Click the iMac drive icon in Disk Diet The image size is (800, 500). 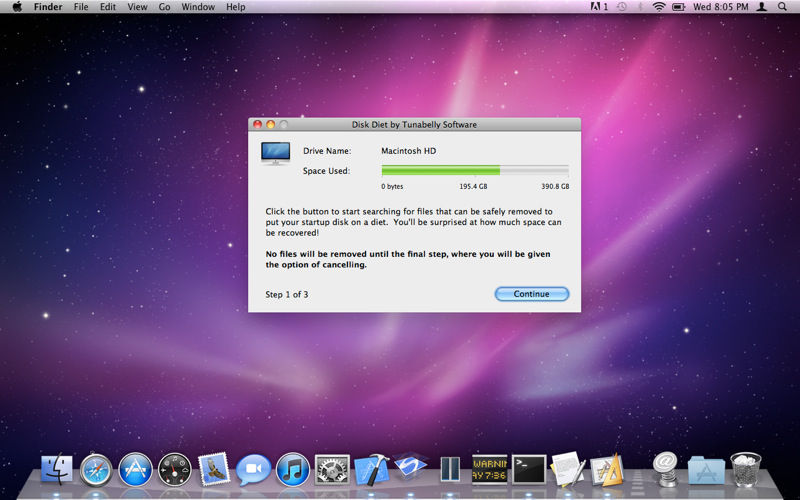click(276, 153)
